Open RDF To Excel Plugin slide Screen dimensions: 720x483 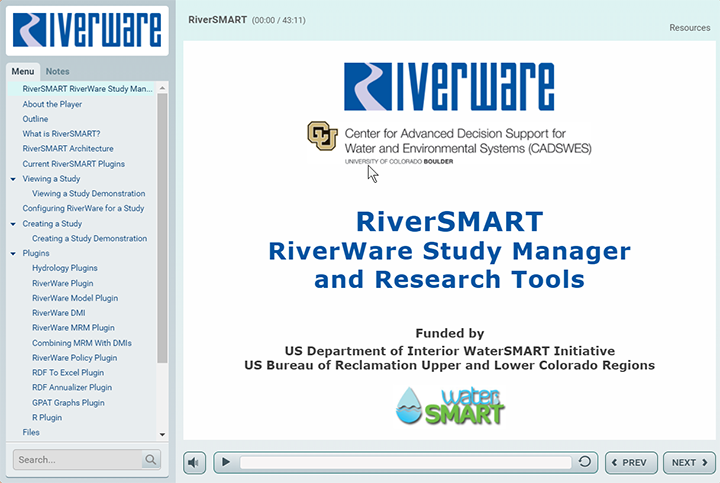point(68,372)
